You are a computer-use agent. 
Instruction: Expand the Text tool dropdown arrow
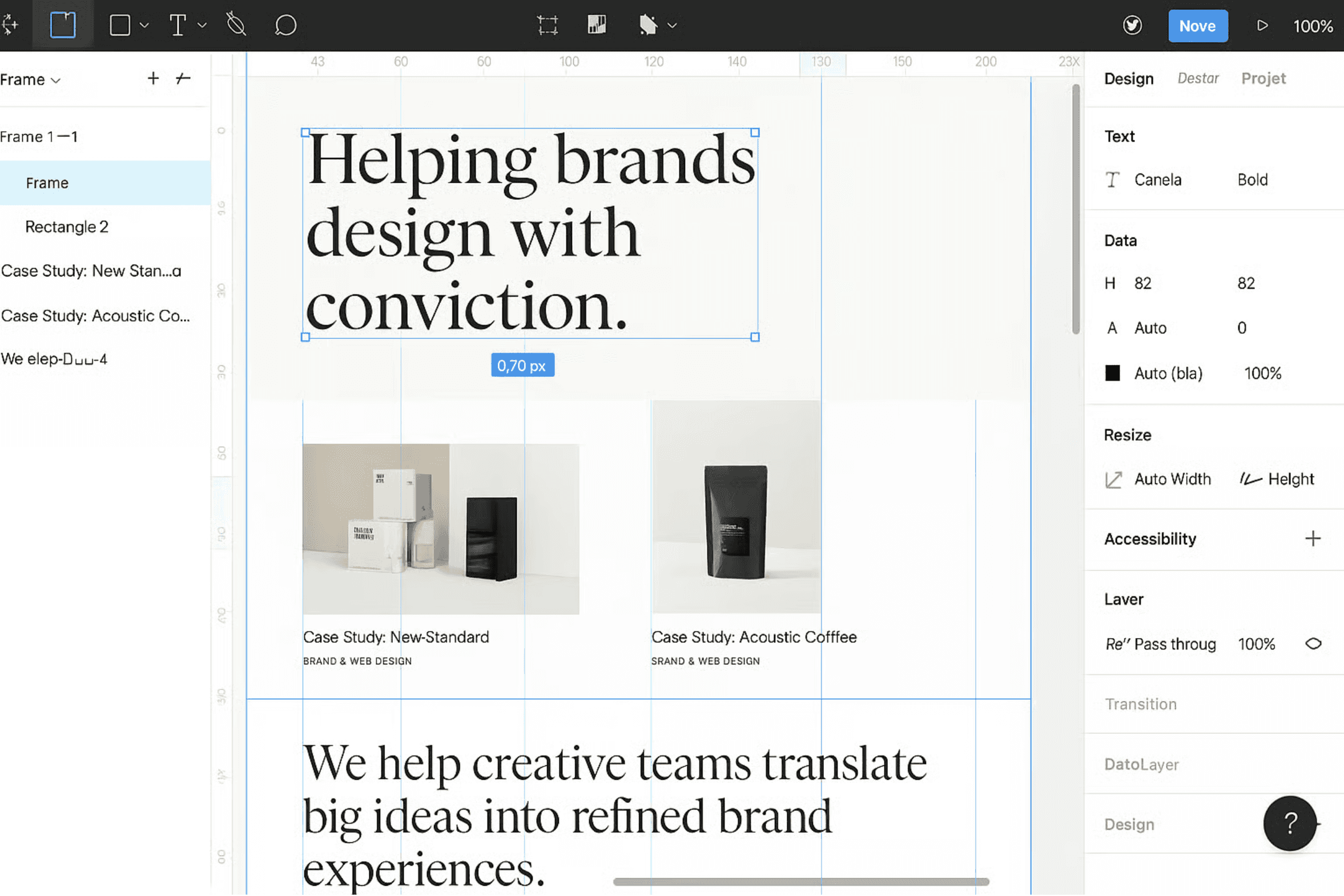202,25
